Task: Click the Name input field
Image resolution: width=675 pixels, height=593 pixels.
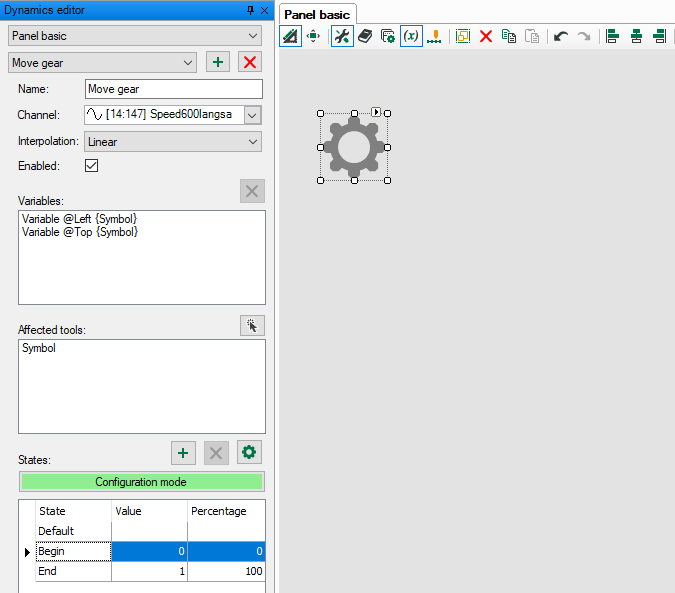Action: click(173, 89)
